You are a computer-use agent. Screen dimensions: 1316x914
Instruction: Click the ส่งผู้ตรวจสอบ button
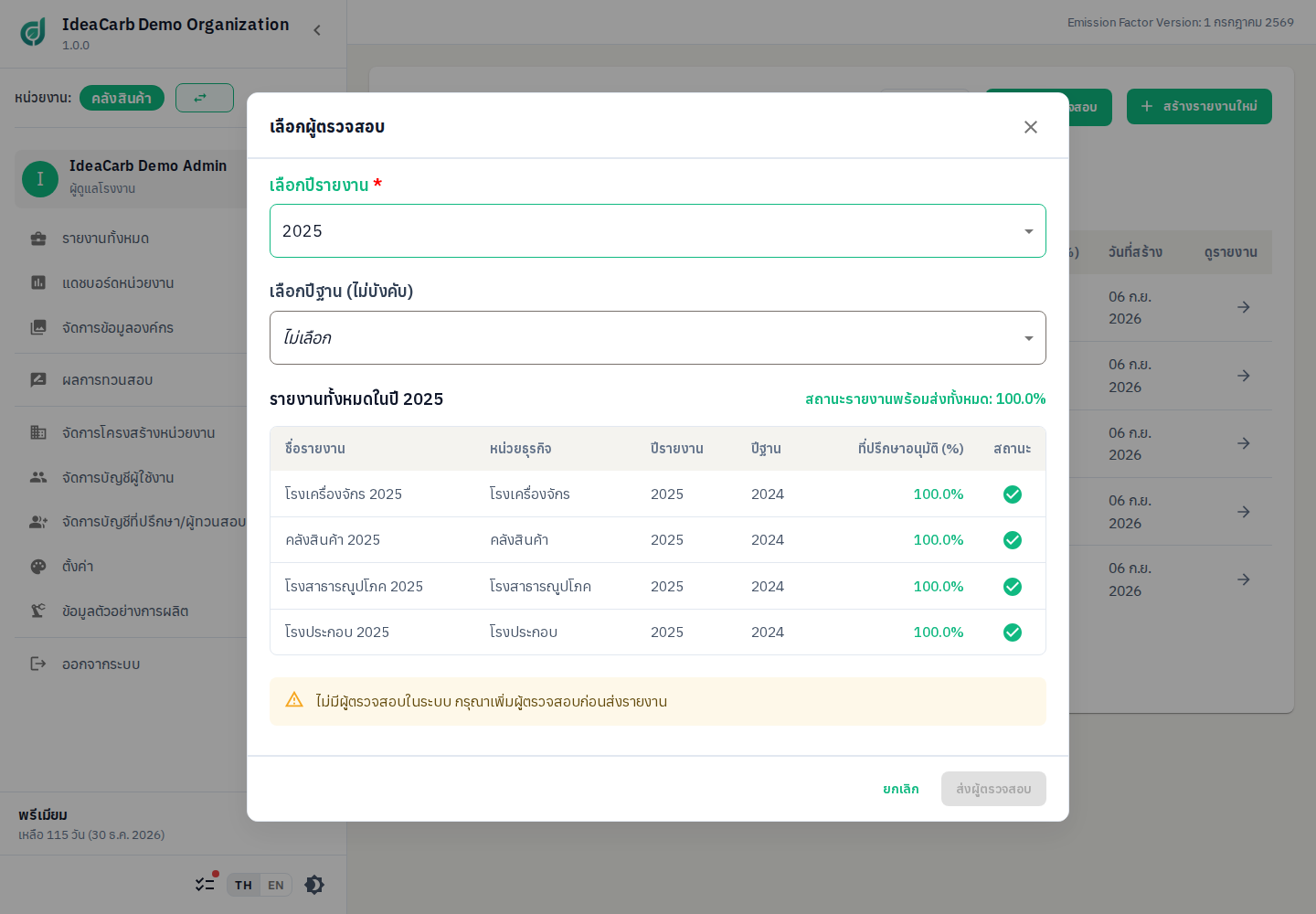[993, 789]
